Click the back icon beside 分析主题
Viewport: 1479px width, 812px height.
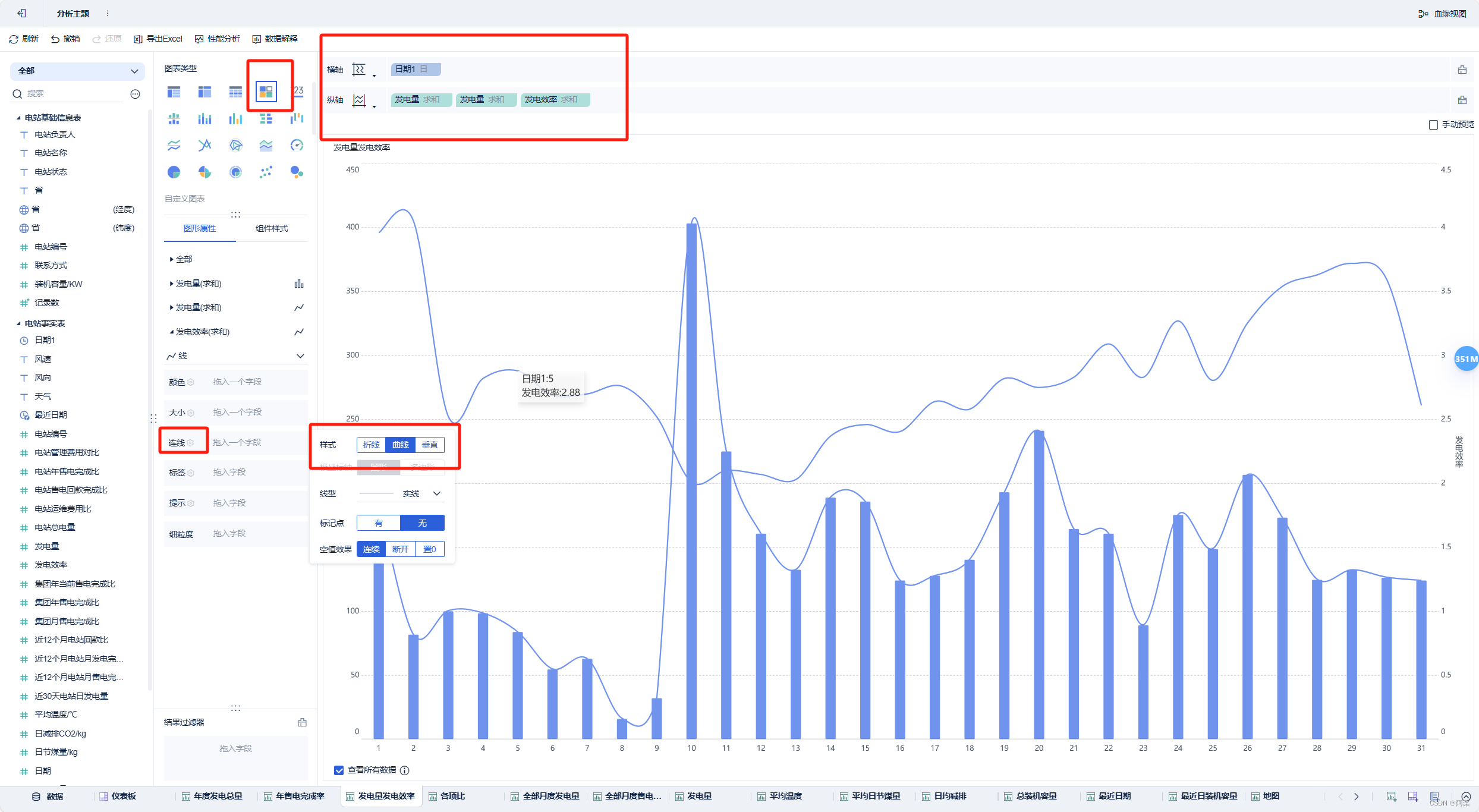coord(21,13)
